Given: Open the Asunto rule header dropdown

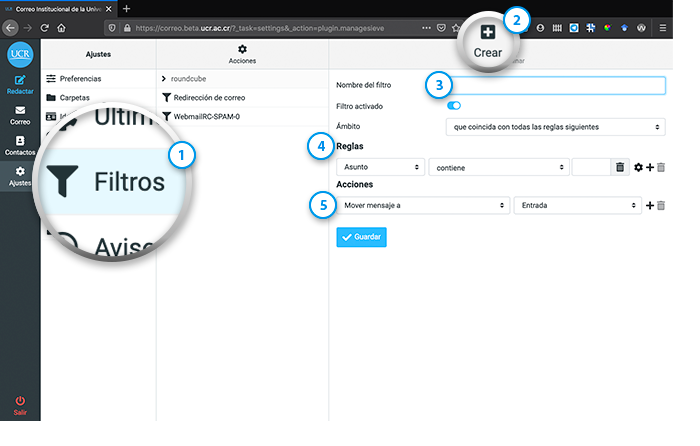Looking at the screenshot, I should point(381,167).
